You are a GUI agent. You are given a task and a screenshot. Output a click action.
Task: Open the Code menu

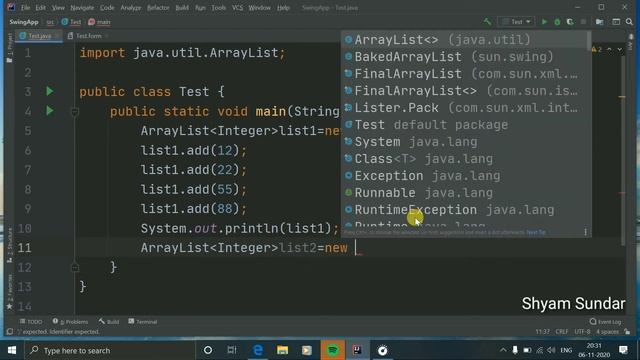click(107, 7)
